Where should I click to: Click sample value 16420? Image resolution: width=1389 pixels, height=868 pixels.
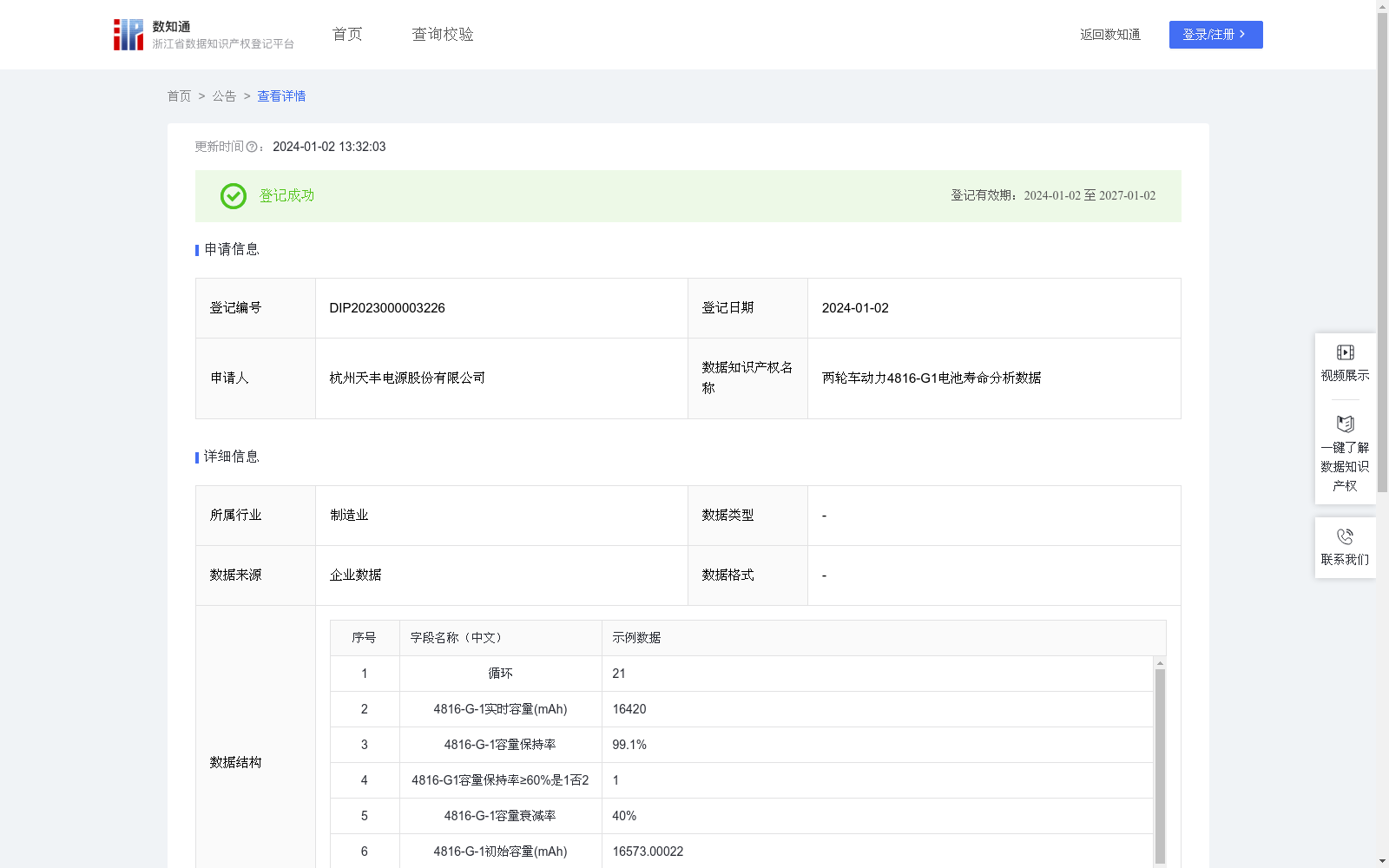coord(629,709)
